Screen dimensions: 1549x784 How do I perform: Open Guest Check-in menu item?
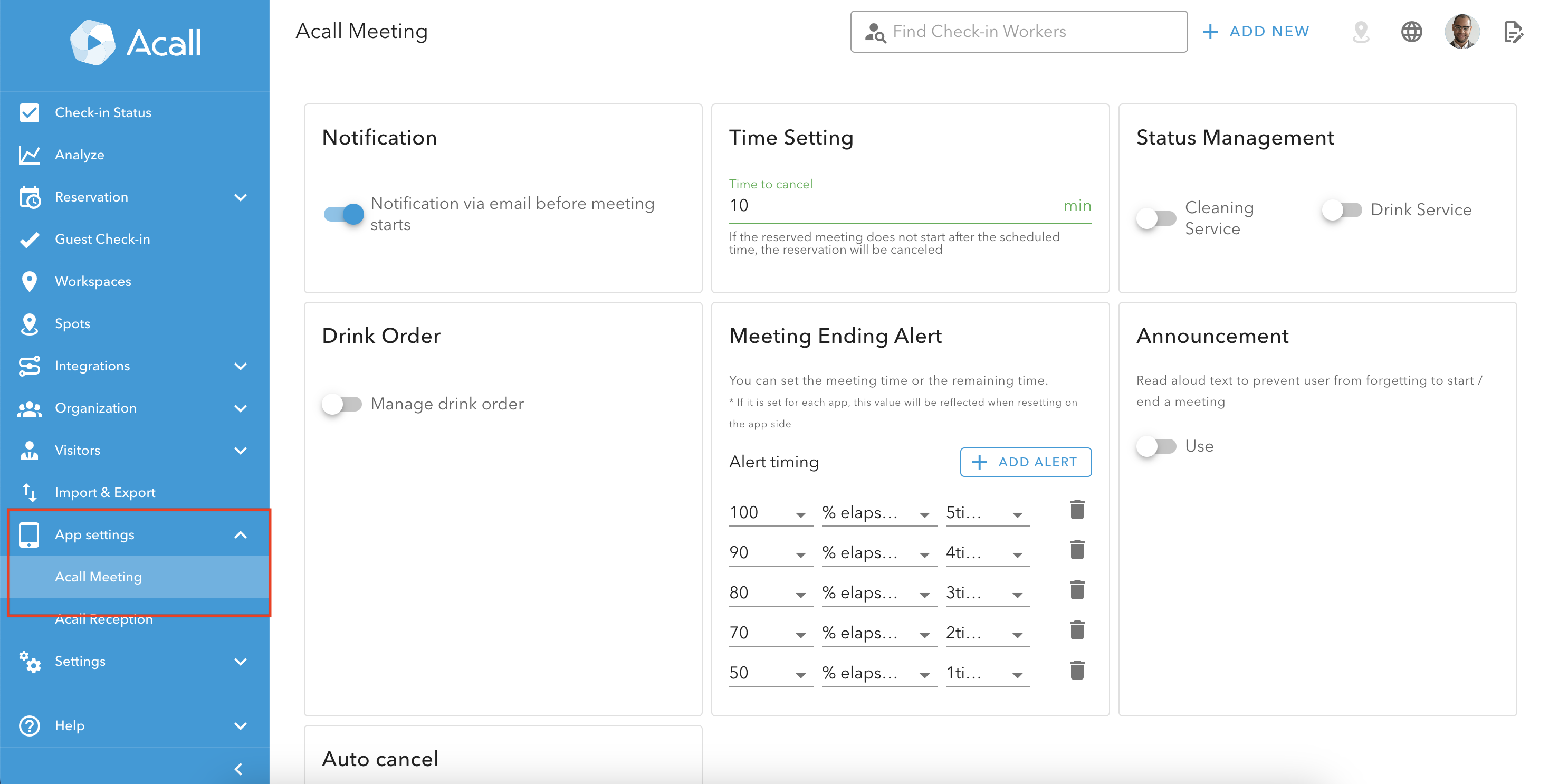tap(135, 240)
